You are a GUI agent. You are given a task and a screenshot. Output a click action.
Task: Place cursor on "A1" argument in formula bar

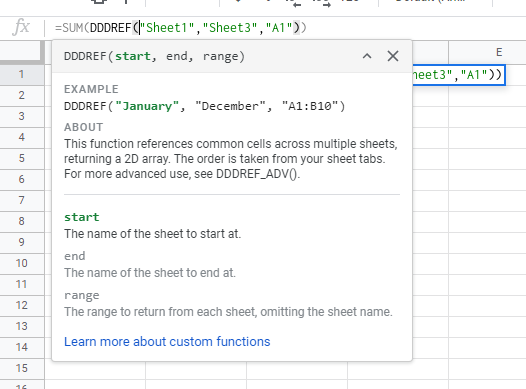[279, 27]
